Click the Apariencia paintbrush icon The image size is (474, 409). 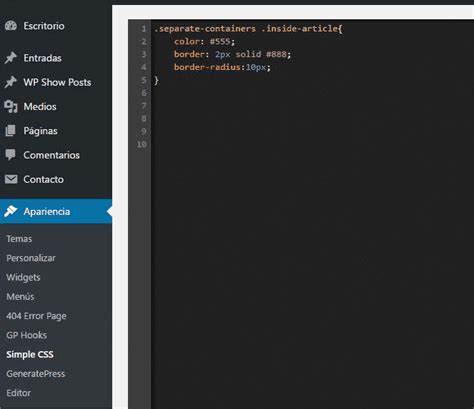click(11, 211)
